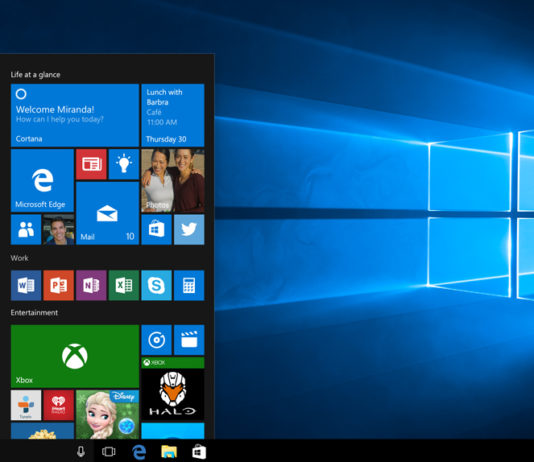The width and height of the screenshot is (534, 462).
Task: Open the lightbulb Get Started tile
Action: [124, 164]
